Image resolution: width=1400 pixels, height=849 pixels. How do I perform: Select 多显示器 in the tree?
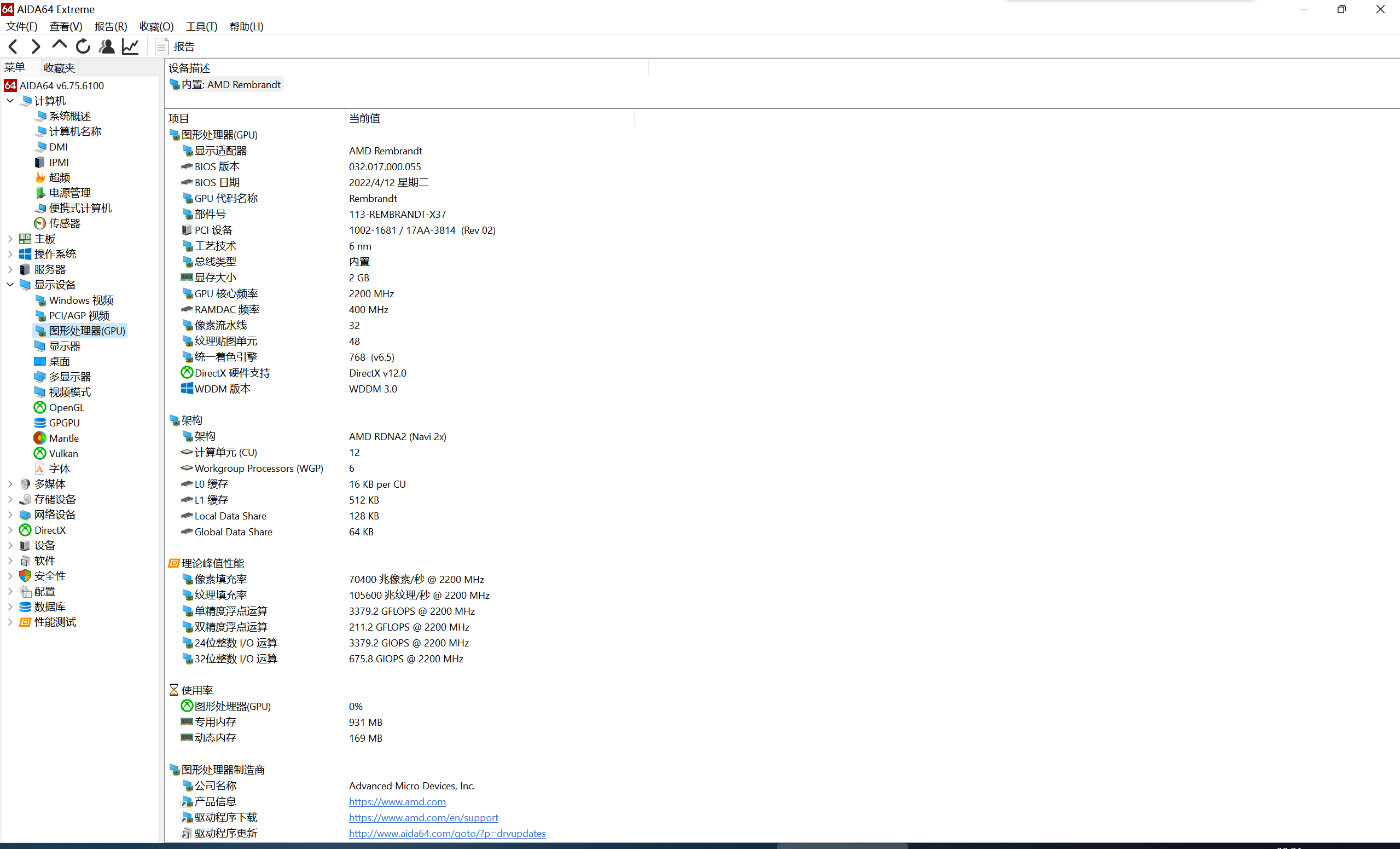tap(70, 377)
